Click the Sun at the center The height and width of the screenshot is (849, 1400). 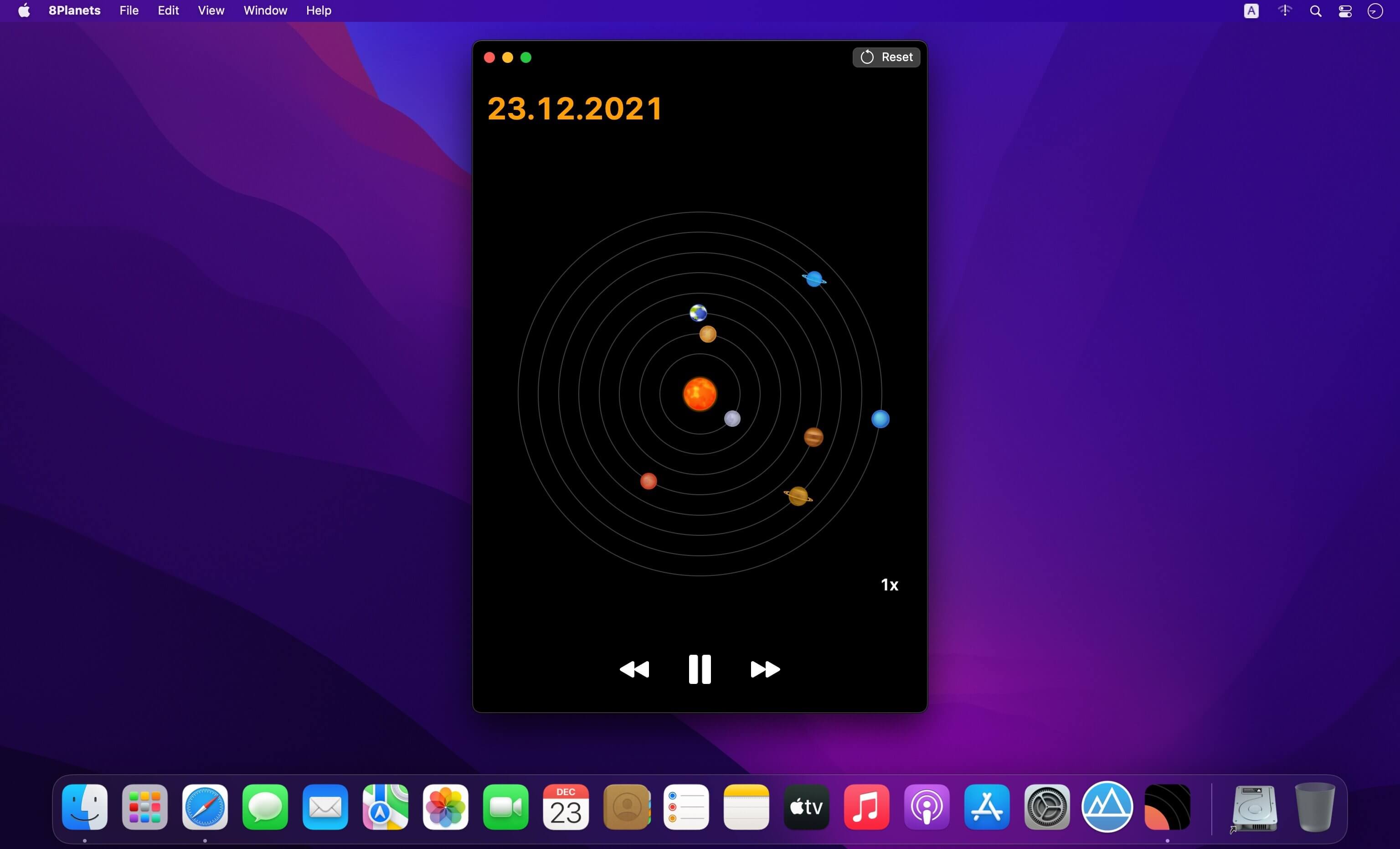point(700,393)
